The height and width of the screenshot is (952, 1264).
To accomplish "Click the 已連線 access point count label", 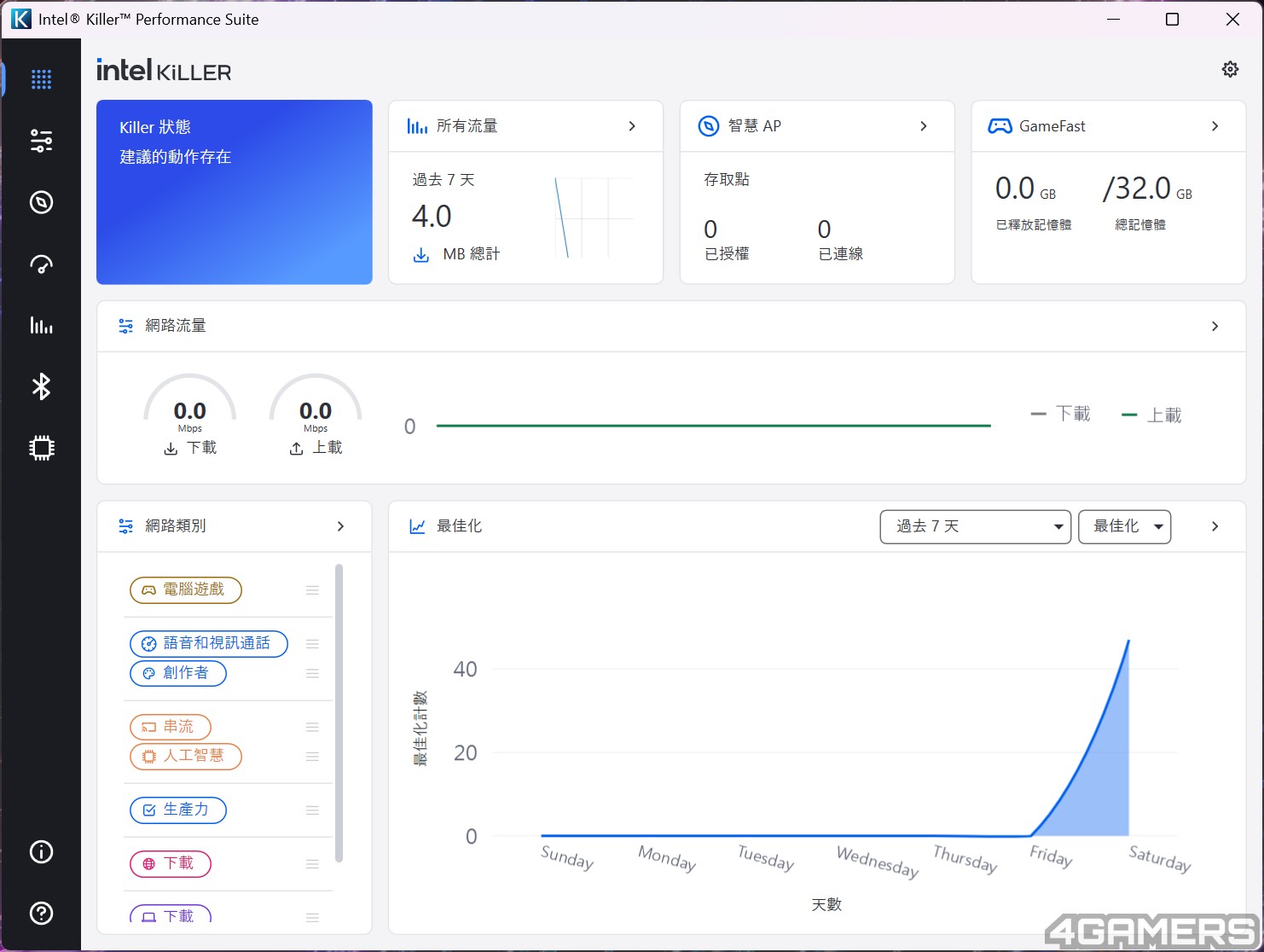I will pyautogui.click(x=841, y=254).
